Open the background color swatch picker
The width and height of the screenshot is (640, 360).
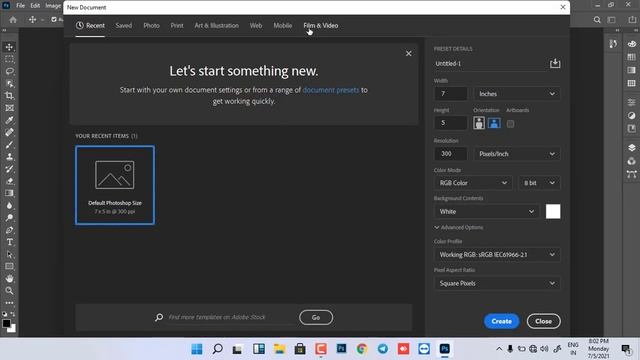click(553, 211)
